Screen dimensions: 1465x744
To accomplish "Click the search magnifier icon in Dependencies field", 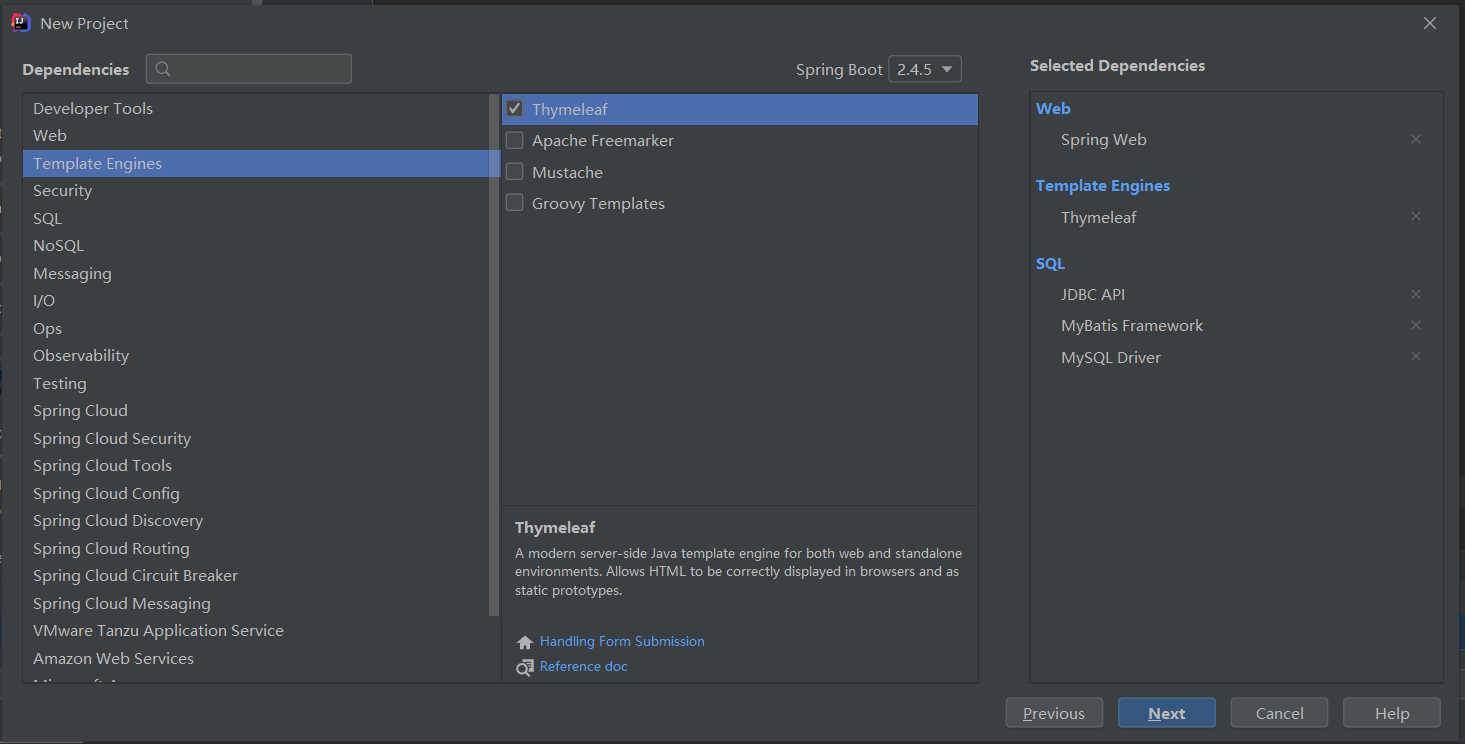I will [x=164, y=69].
